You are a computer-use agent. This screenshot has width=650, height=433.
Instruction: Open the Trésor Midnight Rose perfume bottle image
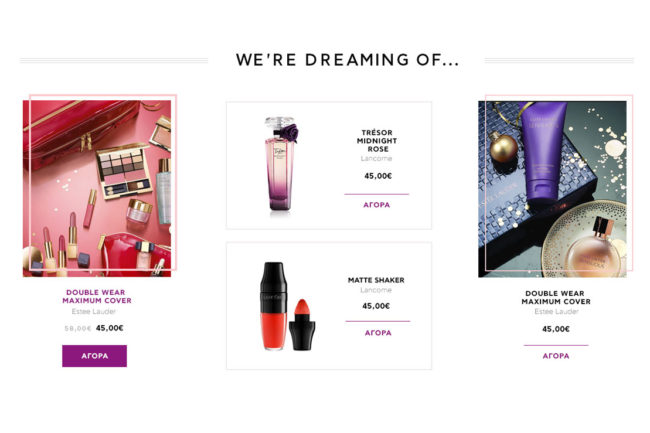click(x=281, y=164)
